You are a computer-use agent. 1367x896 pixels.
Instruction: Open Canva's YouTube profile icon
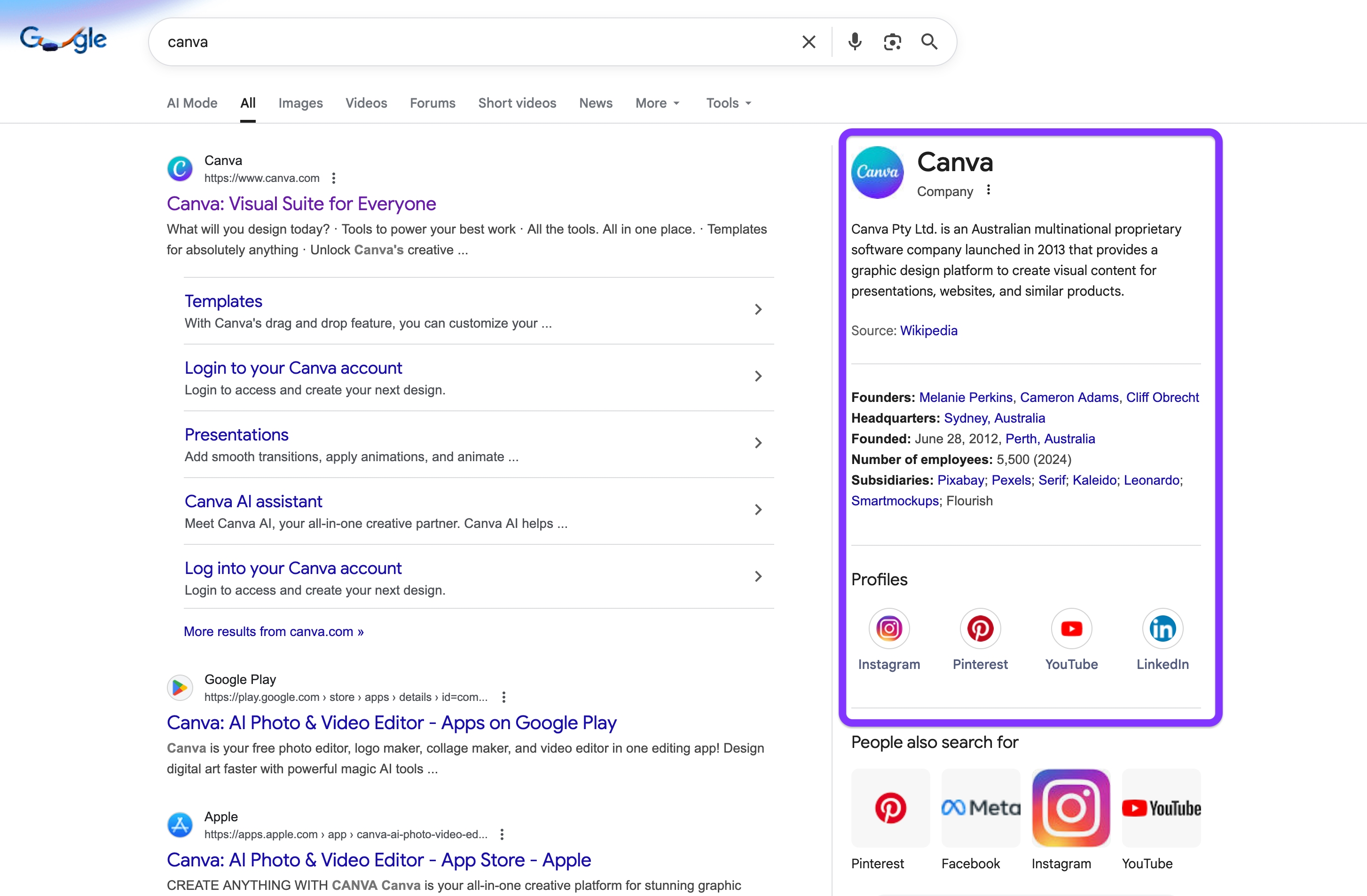pyautogui.click(x=1071, y=629)
